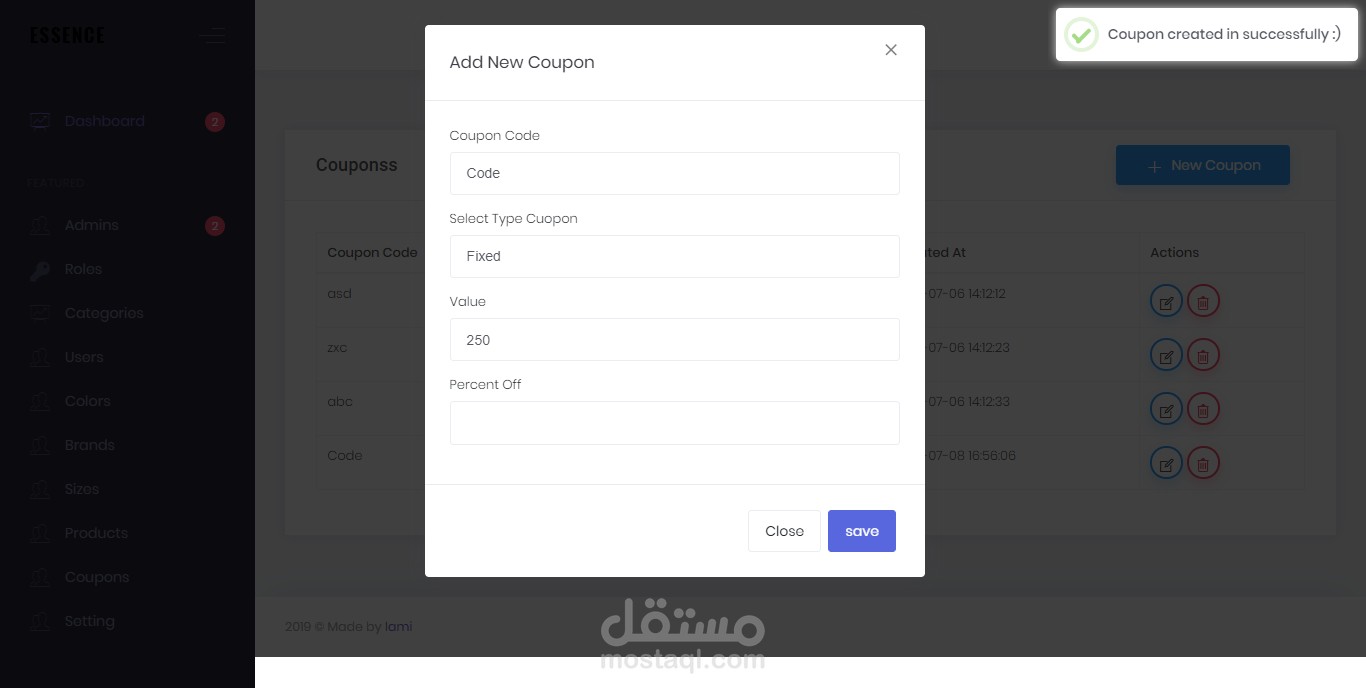Click the Roles key icon in sidebar
This screenshot has width=1366, height=688.
(40, 270)
